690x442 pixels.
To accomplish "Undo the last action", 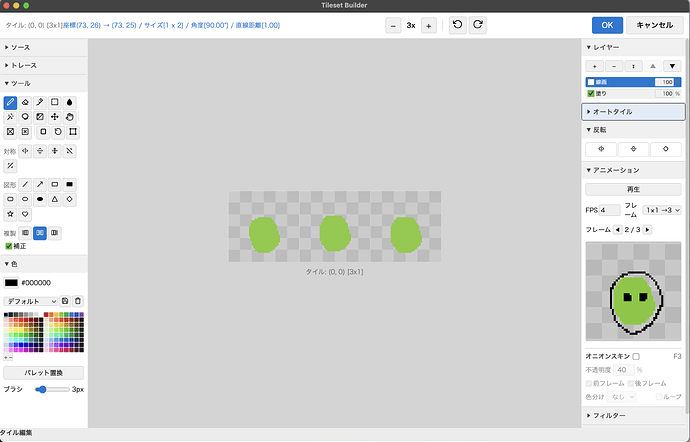I will (x=458, y=25).
